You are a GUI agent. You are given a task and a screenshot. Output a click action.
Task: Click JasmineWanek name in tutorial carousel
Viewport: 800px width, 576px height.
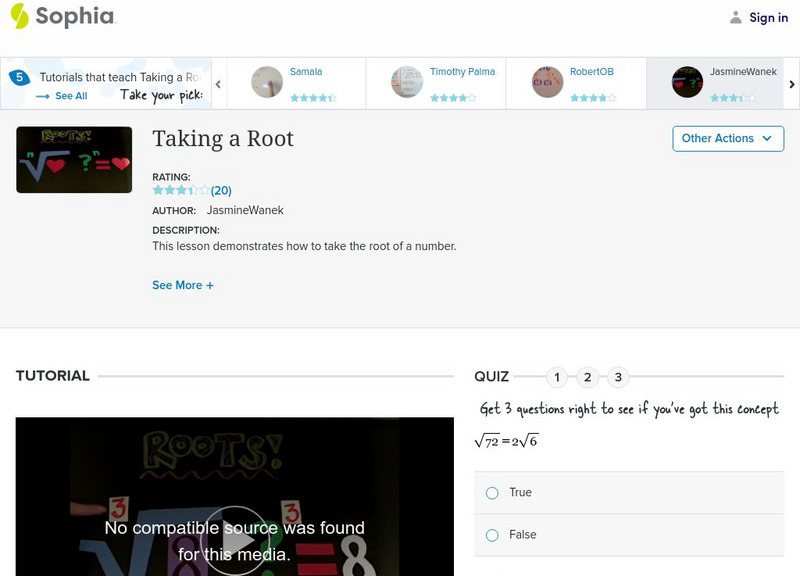[x=743, y=72]
